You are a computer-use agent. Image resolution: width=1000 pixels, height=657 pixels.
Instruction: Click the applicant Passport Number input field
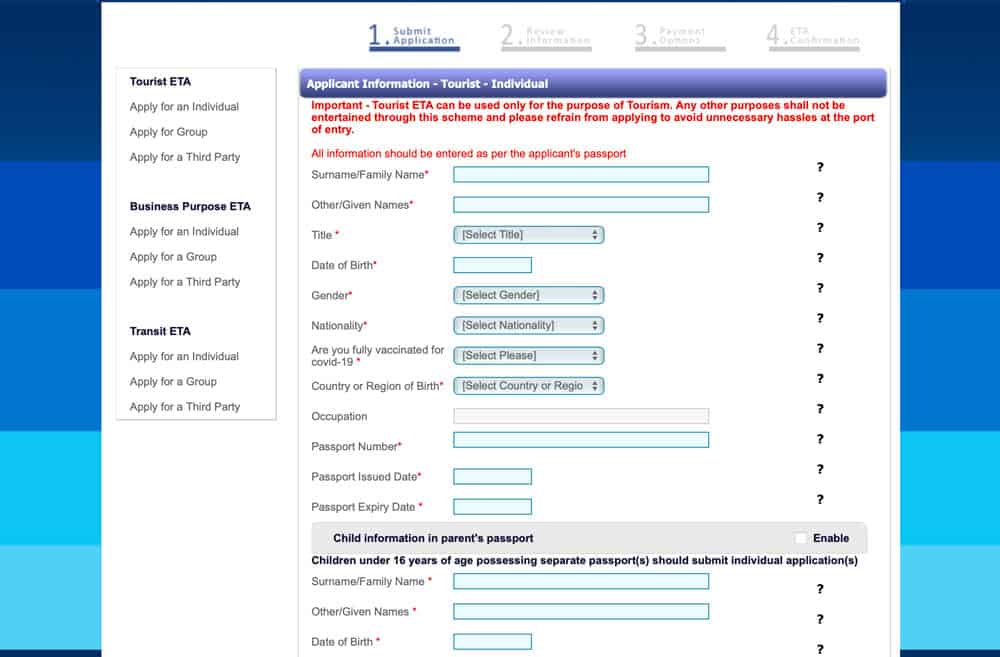[581, 440]
